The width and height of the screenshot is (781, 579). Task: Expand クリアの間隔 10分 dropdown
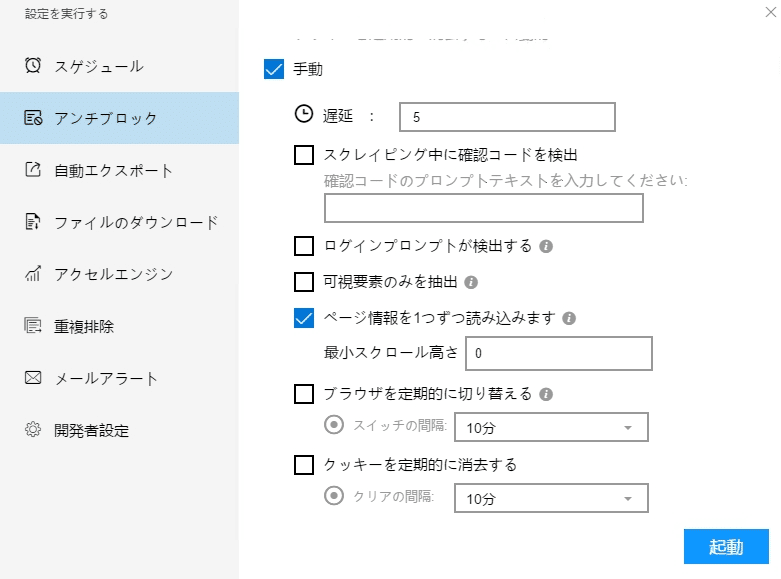point(550,498)
